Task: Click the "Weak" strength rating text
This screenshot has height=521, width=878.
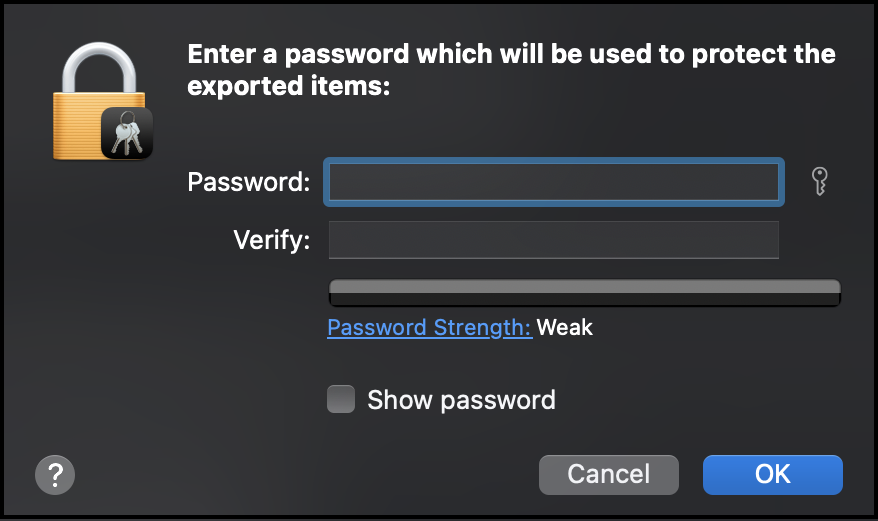Action: [x=564, y=327]
